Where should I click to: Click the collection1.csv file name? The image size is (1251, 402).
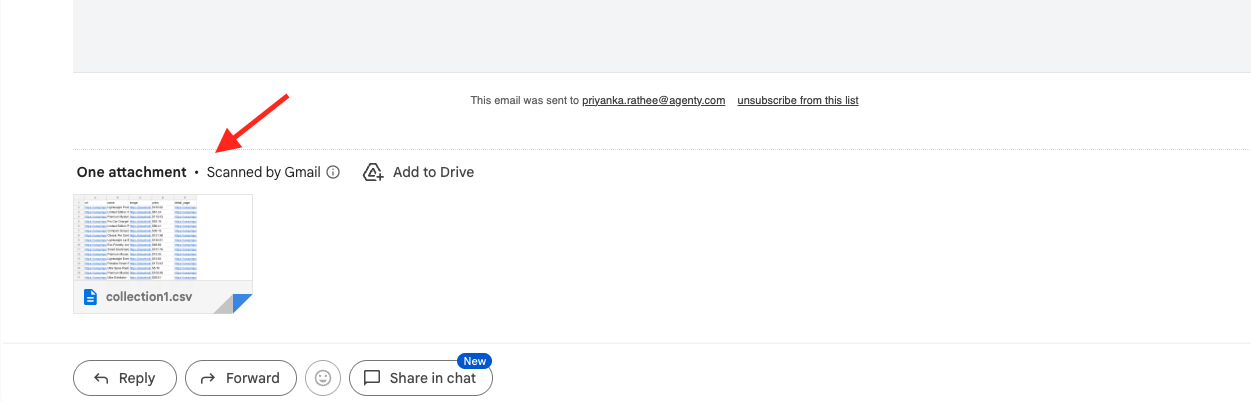149,297
